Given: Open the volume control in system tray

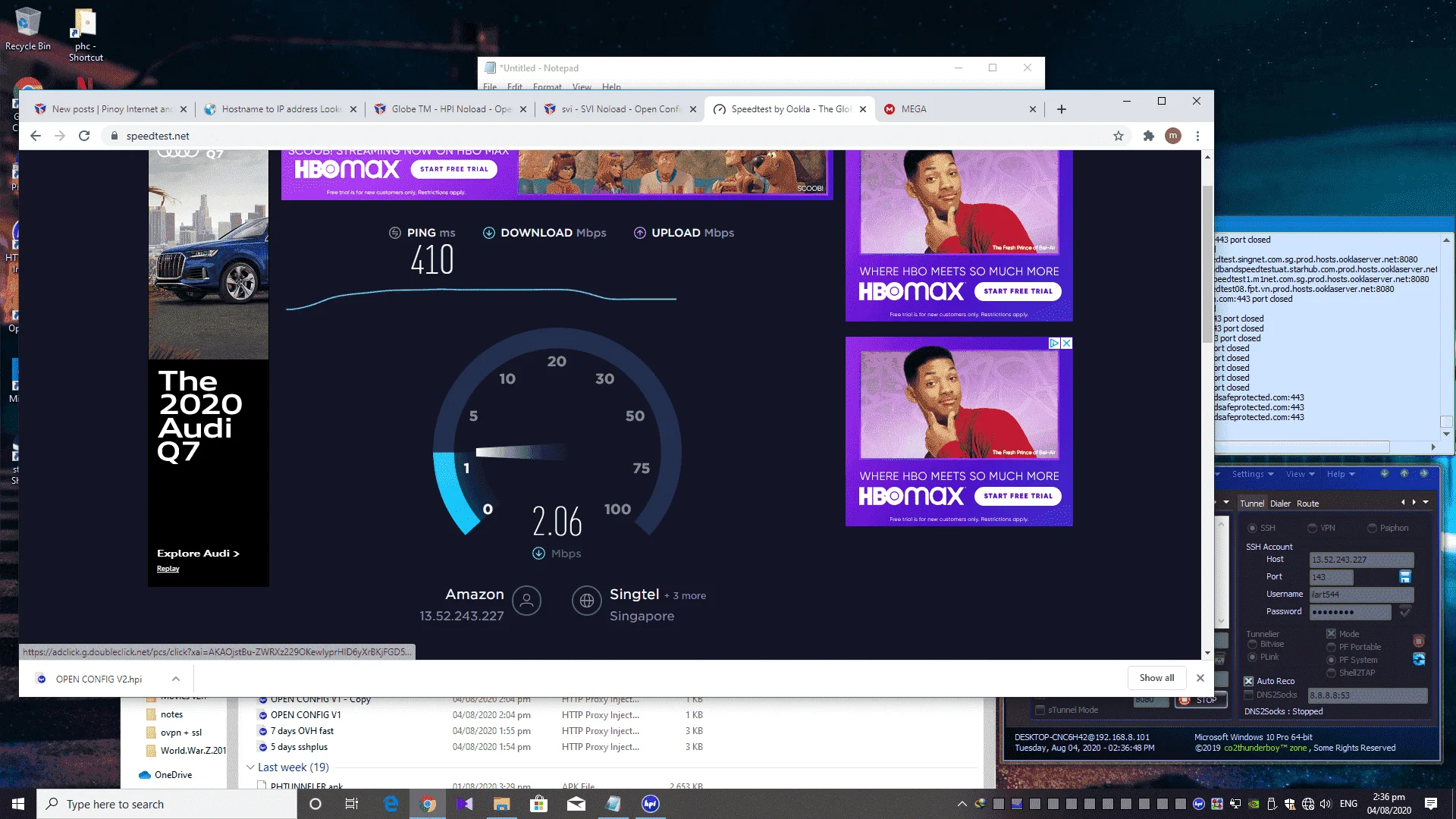Looking at the screenshot, I should point(1325,804).
